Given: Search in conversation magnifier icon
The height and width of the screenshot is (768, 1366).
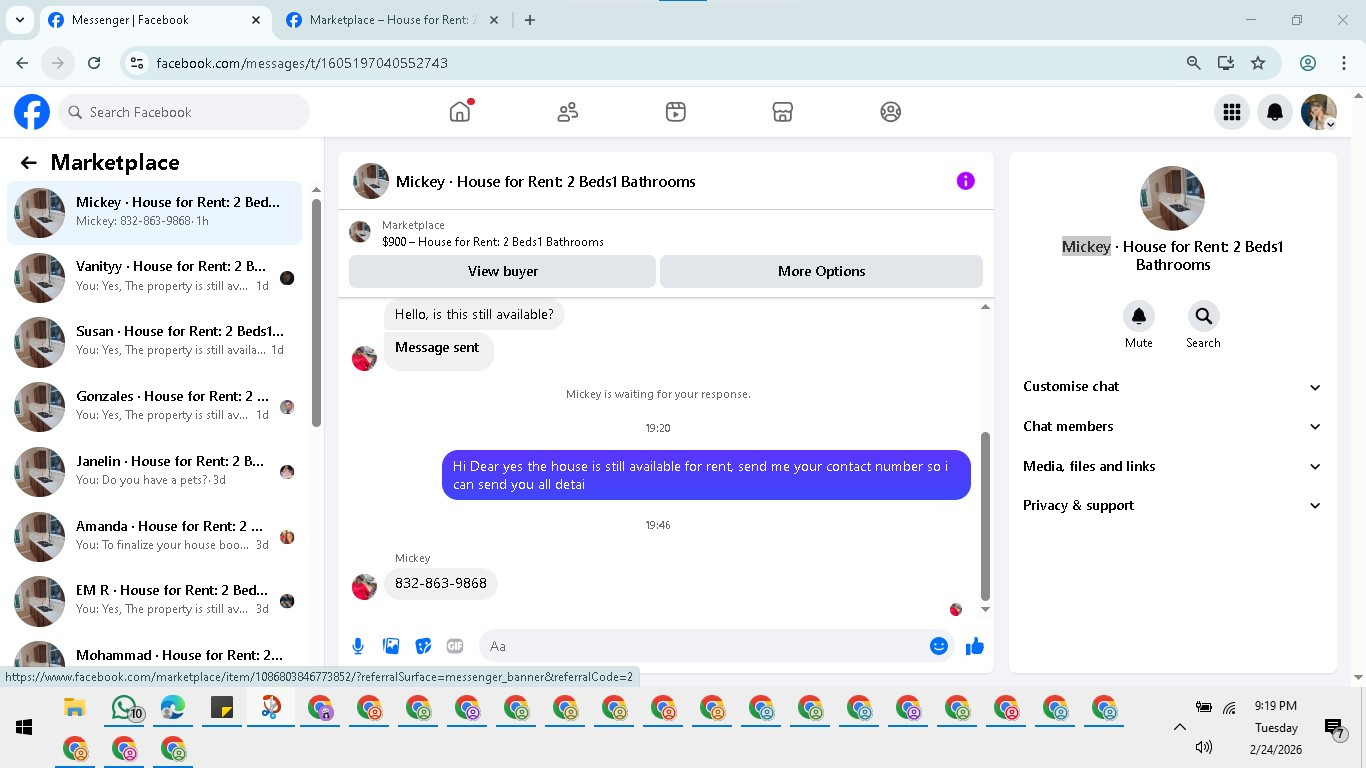Looking at the screenshot, I should point(1203,316).
